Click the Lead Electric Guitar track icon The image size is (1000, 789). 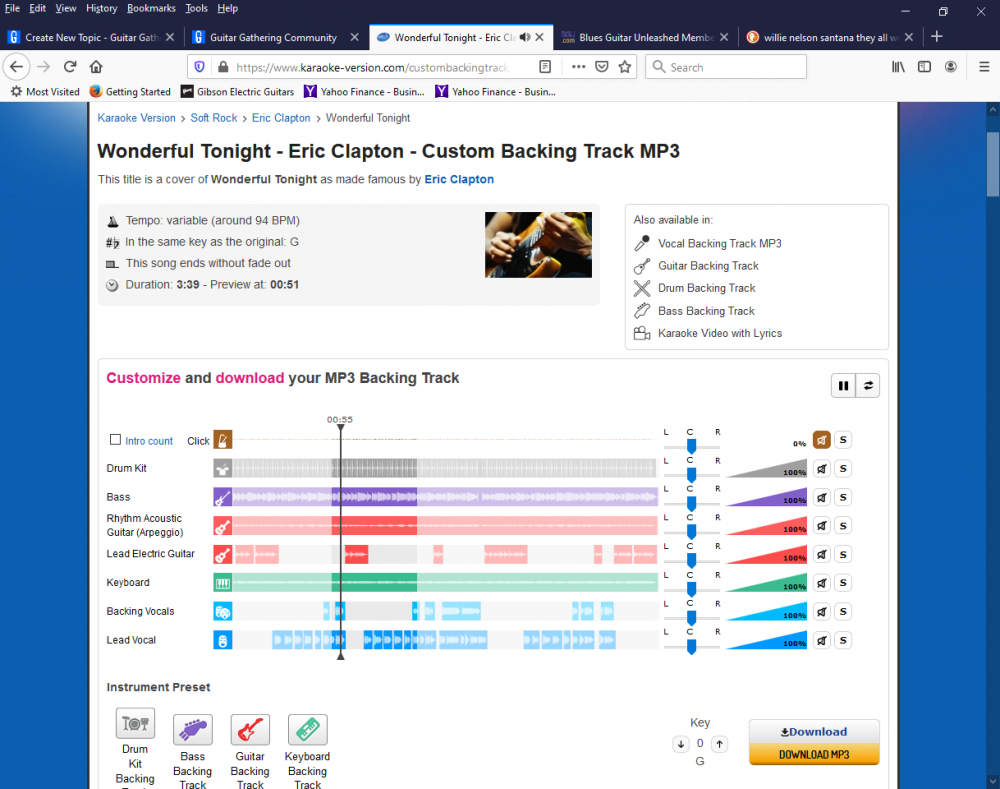(x=223, y=554)
